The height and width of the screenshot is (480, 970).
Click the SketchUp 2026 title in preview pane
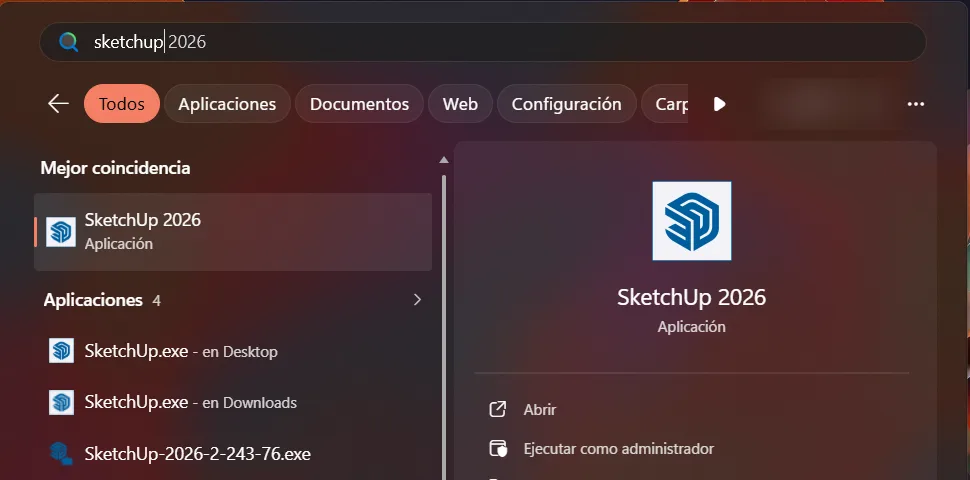point(692,298)
